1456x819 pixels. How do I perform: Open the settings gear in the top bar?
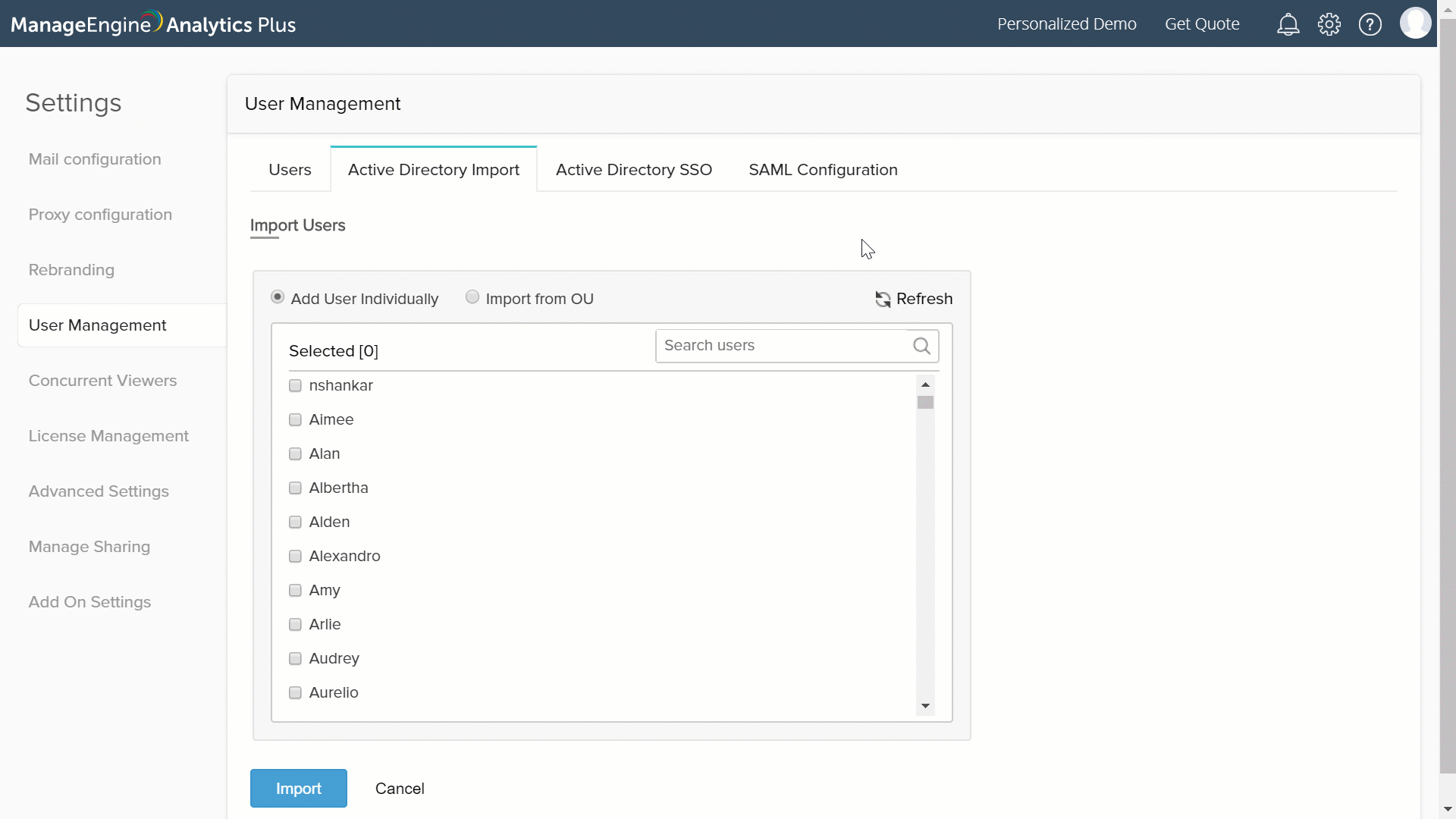click(x=1329, y=24)
